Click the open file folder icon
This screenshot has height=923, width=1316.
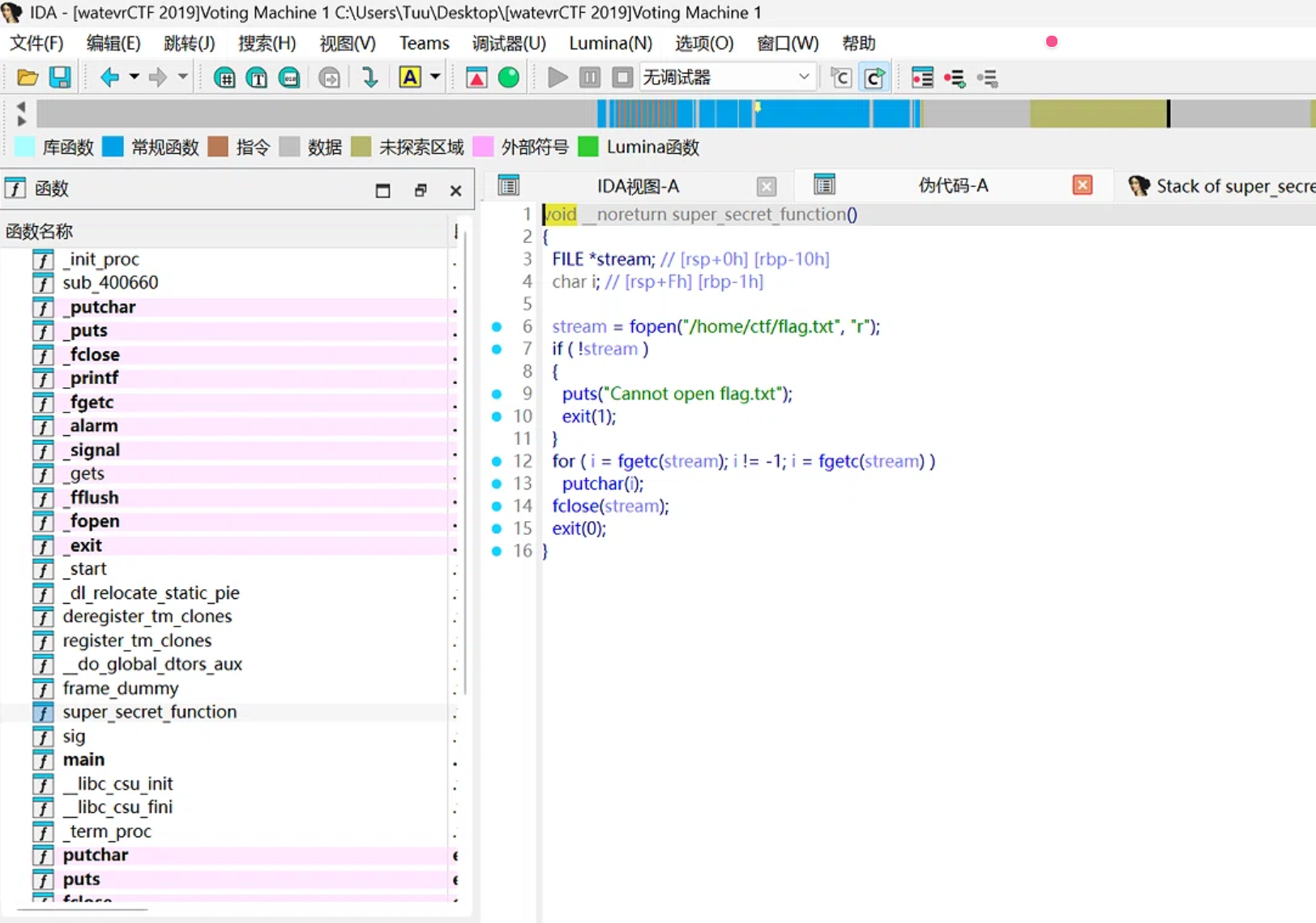(x=28, y=78)
